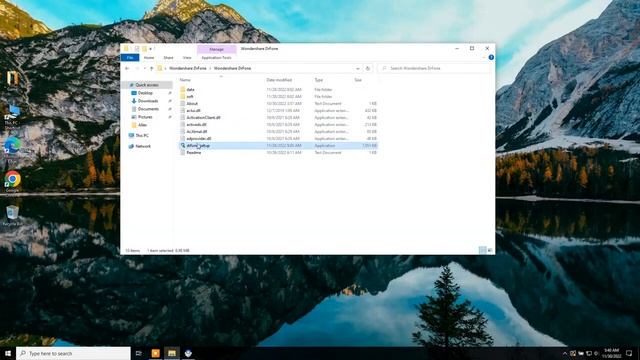
Task: Click the Manage contextual tab
Action: (216, 49)
